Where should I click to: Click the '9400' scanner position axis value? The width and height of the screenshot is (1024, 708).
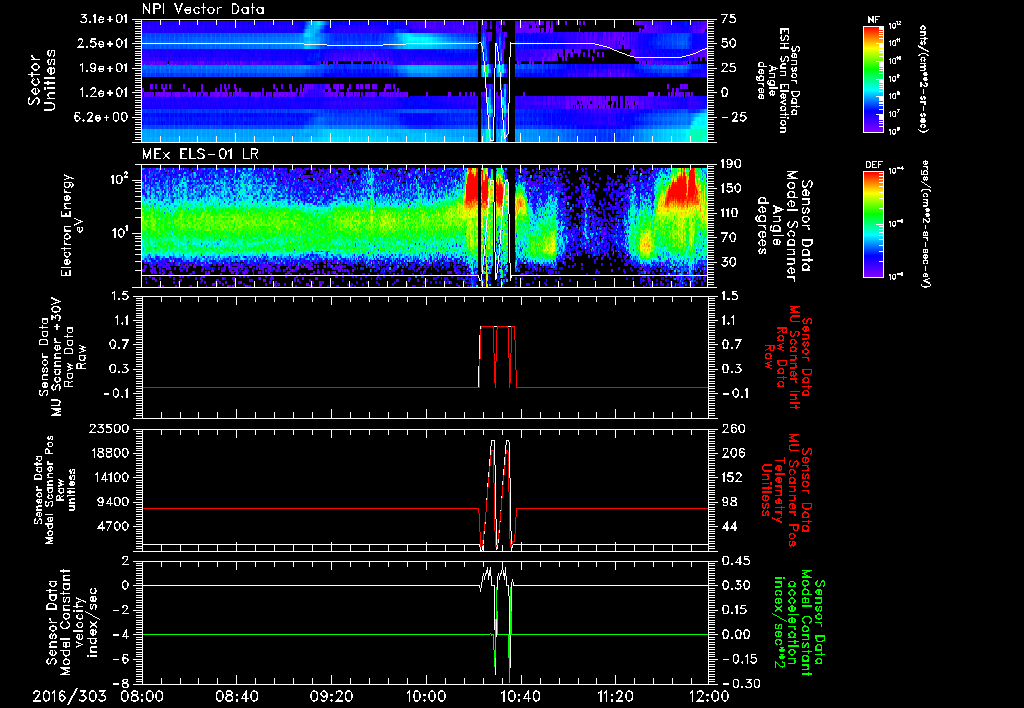(x=112, y=502)
